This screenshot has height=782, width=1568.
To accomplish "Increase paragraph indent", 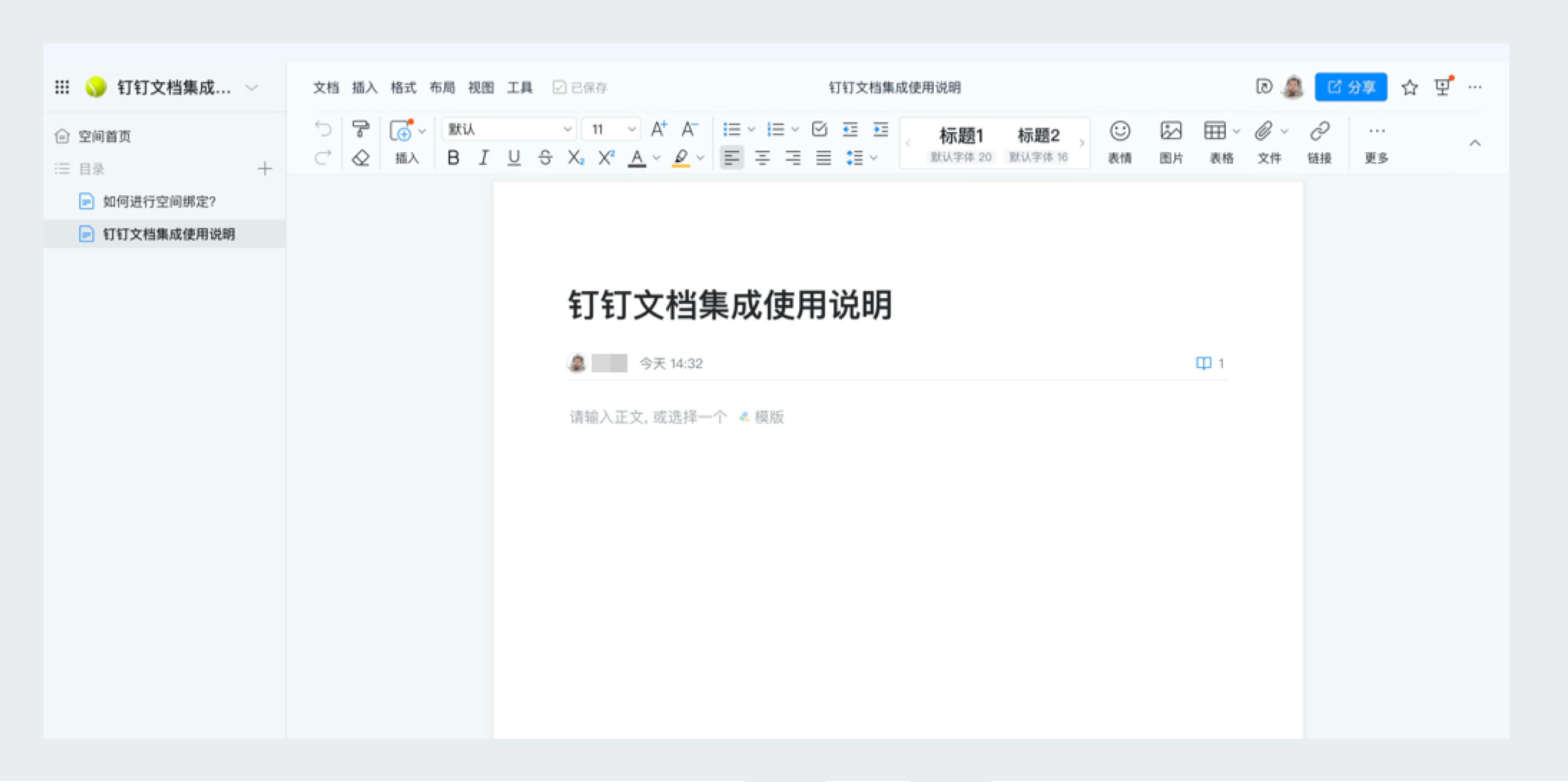I will coord(881,129).
